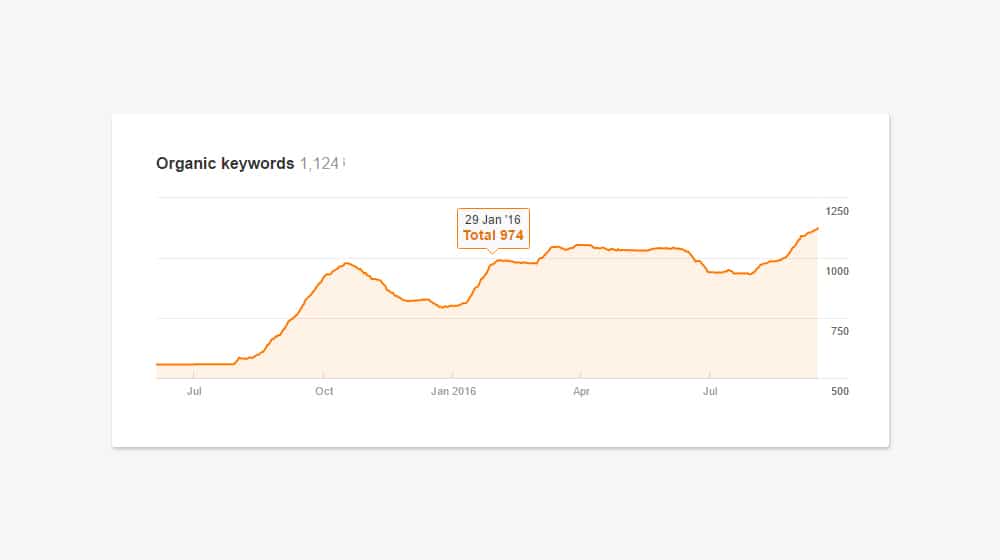Click the line's dip just before Jan 2016
The width and height of the screenshot is (1000, 560).
[445, 307]
